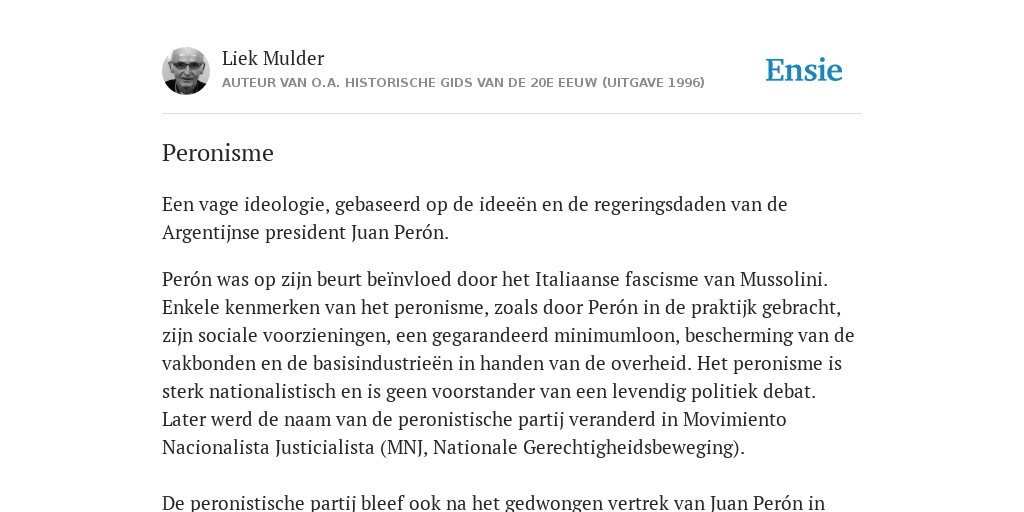Click the author subtitle about Historische Gids

coord(463,83)
